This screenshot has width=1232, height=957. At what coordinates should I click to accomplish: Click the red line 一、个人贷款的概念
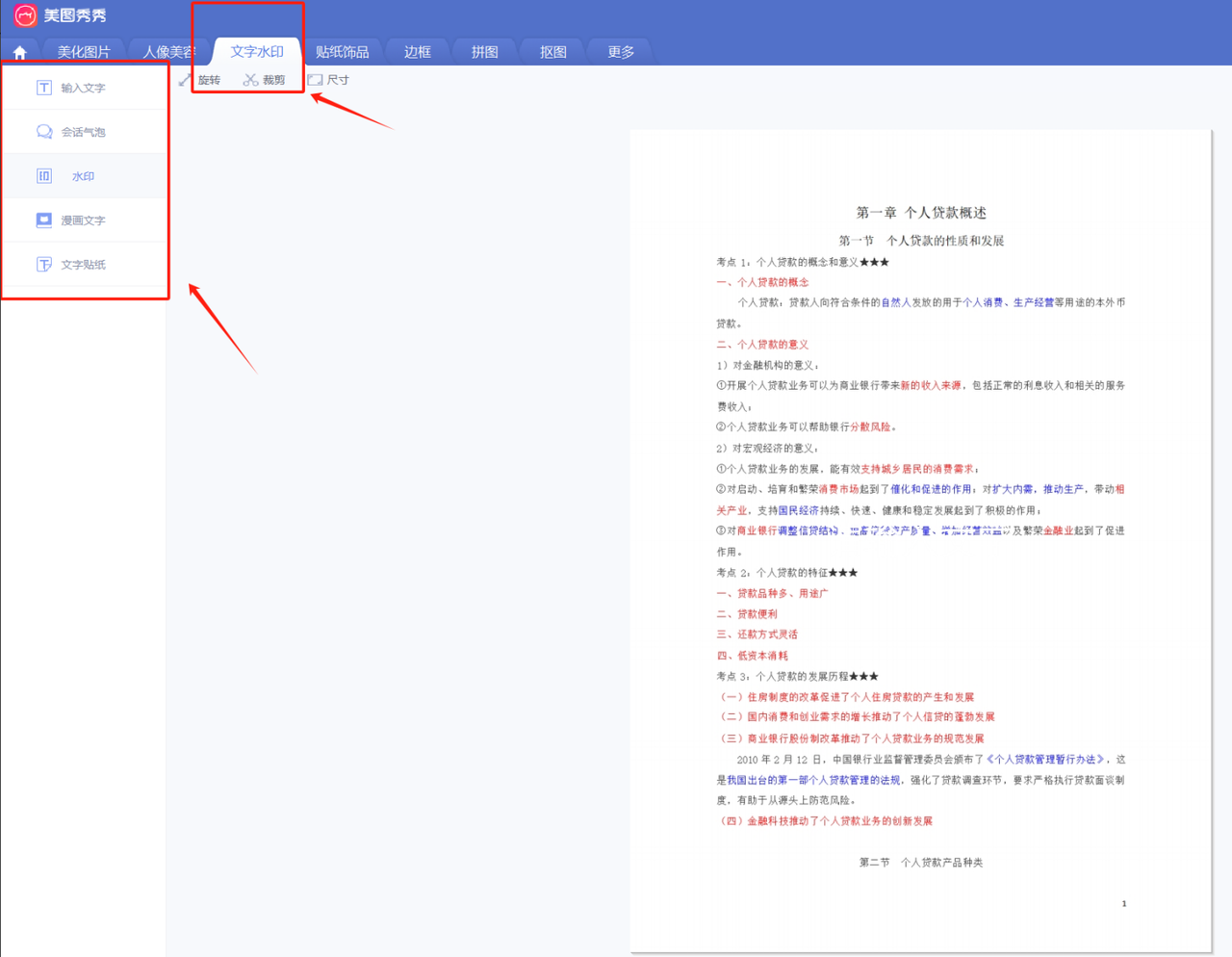coord(762,282)
